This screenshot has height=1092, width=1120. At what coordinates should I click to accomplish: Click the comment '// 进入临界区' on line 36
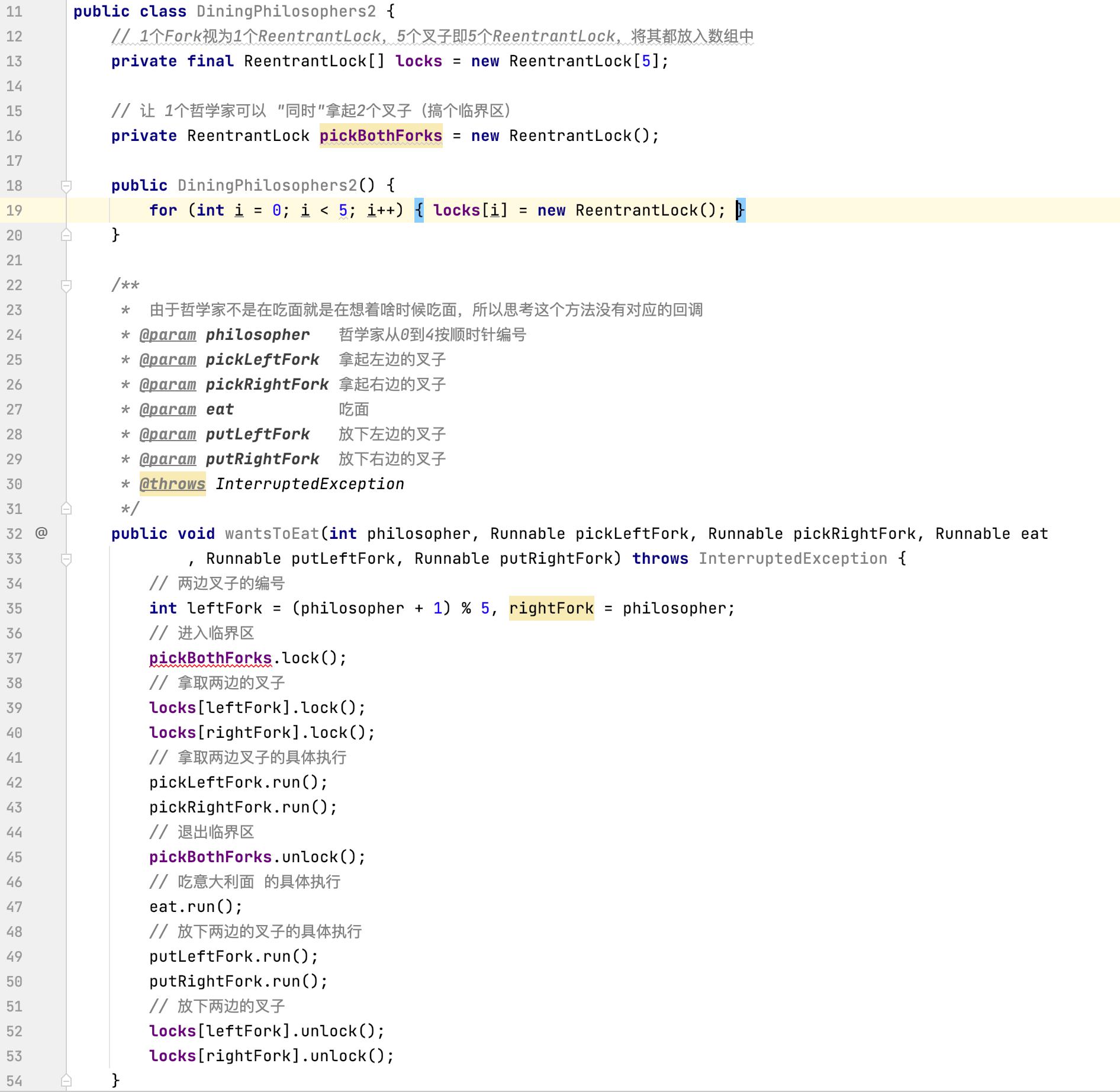tap(202, 633)
